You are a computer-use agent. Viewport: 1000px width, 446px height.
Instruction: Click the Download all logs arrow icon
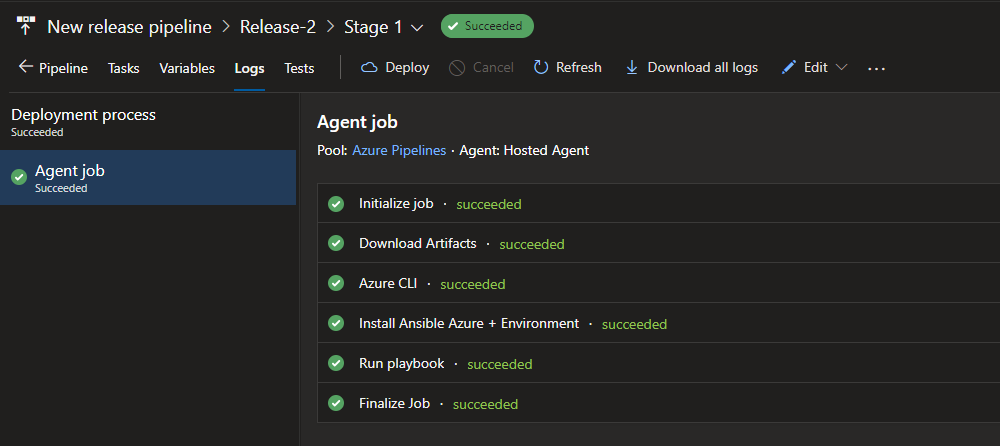632,68
